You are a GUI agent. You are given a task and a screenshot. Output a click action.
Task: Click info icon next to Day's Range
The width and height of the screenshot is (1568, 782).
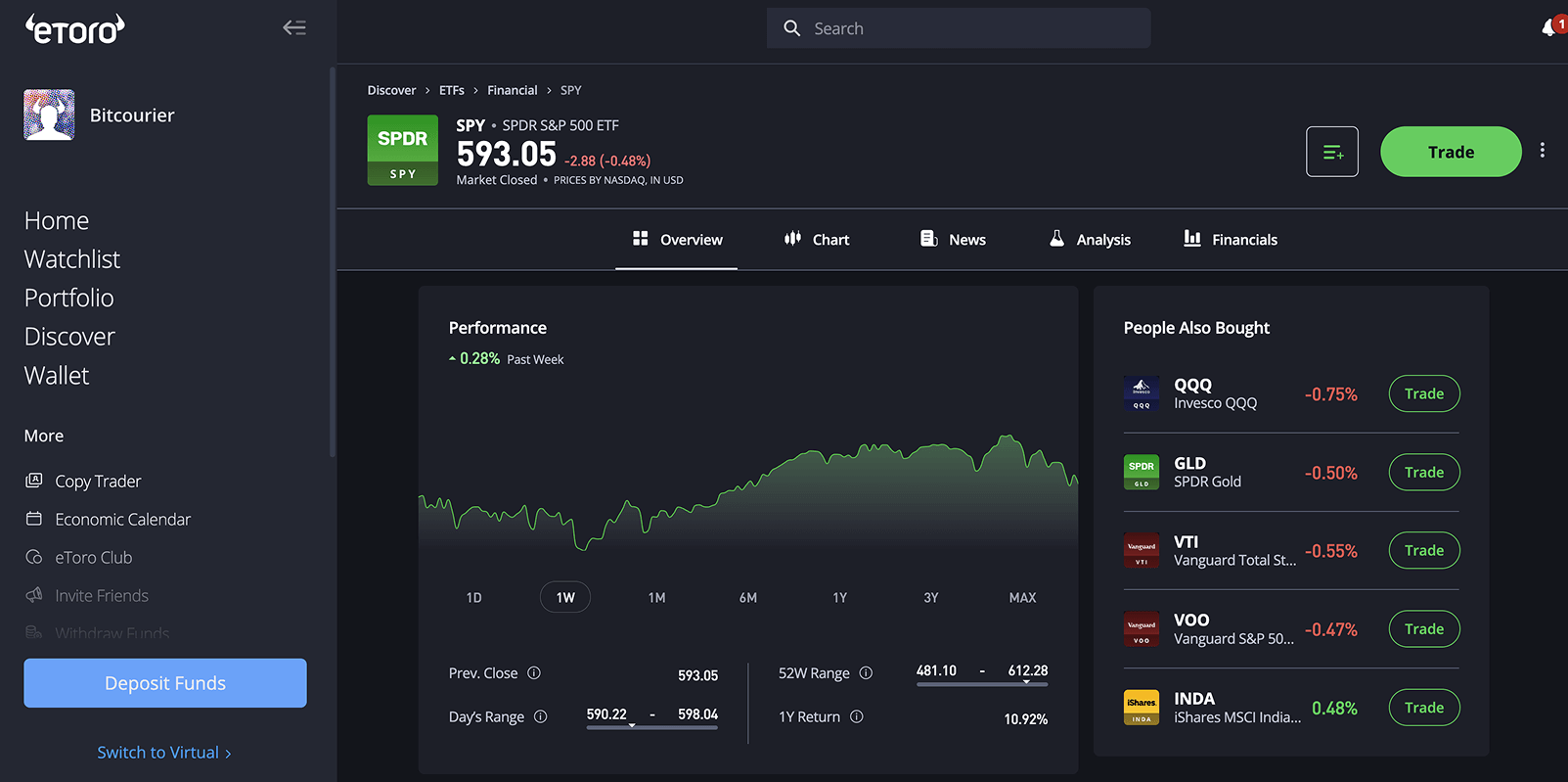point(540,716)
